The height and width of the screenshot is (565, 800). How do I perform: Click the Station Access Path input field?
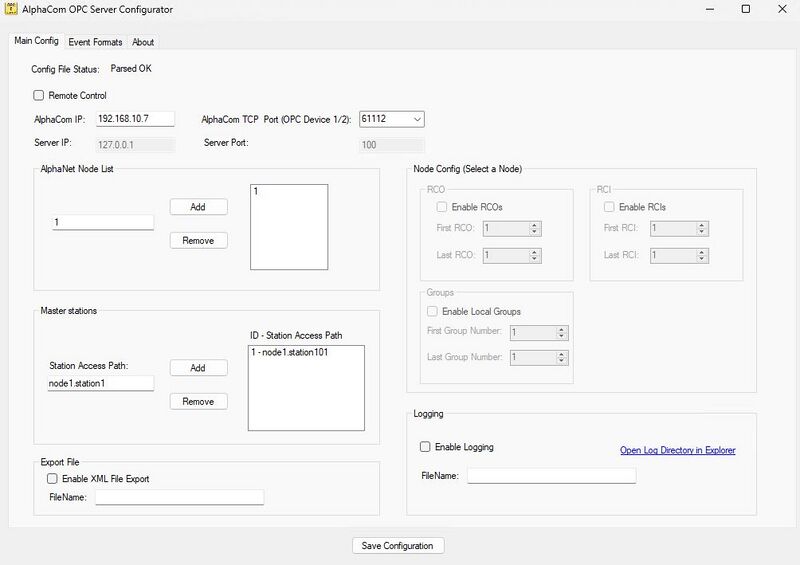tap(100, 384)
